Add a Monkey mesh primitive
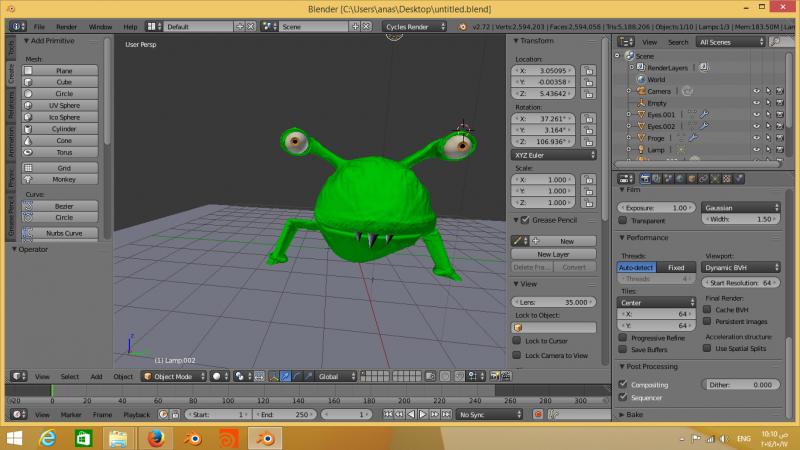The height and width of the screenshot is (450, 800). pyautogui.click(x=64, y=179)
